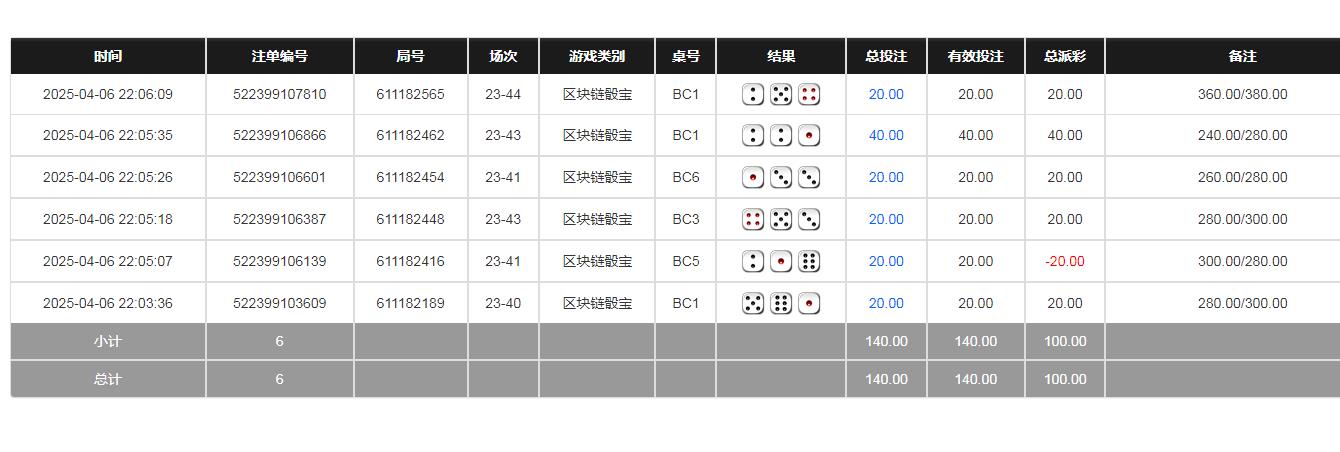Click the red one die in the 522399106139 row
This screenshot has height=452, width=1340.
click(x=781, y=262)
